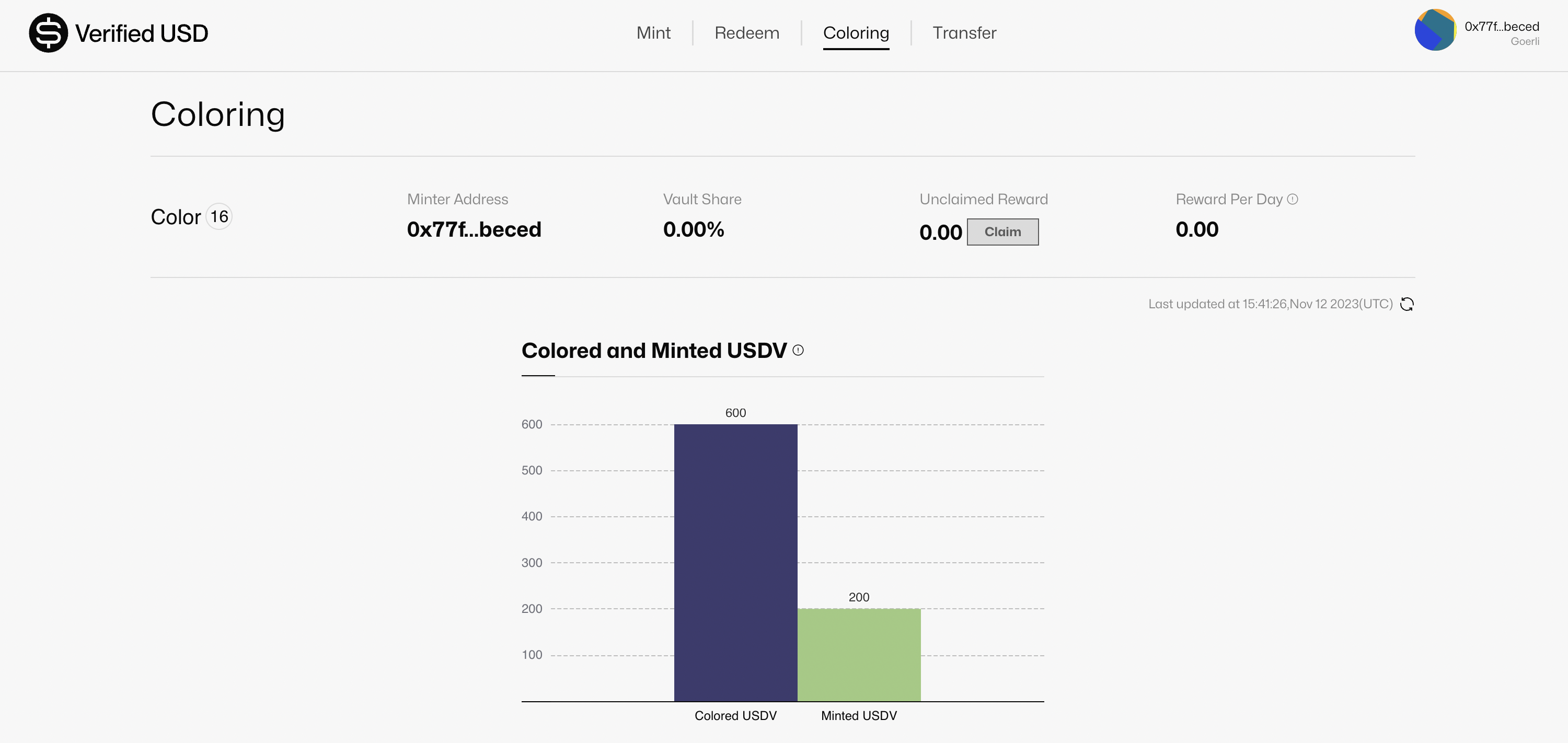1568x743 pixels.
Task: Click the refresh icon beside Last updated
Action: pos(1406,304)
